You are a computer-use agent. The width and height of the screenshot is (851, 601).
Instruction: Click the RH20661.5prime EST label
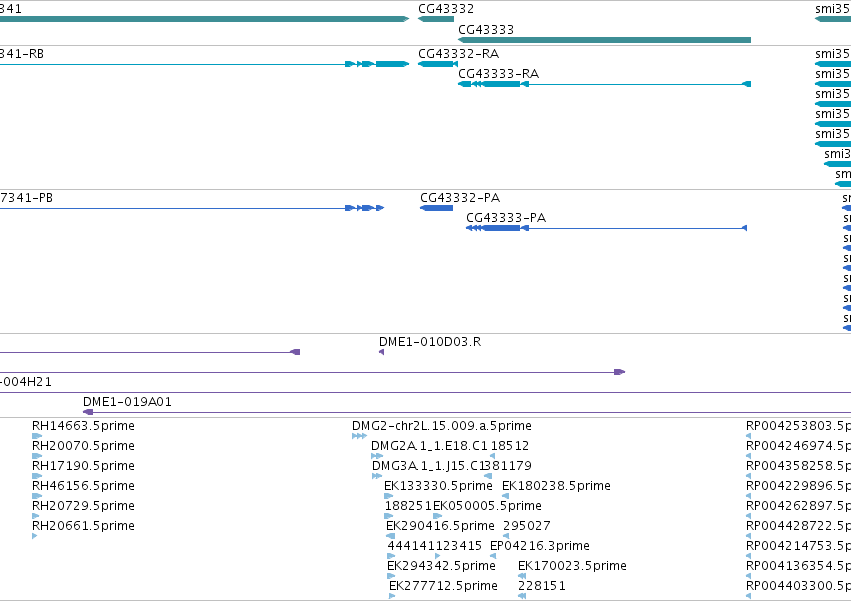click(83, 526)
